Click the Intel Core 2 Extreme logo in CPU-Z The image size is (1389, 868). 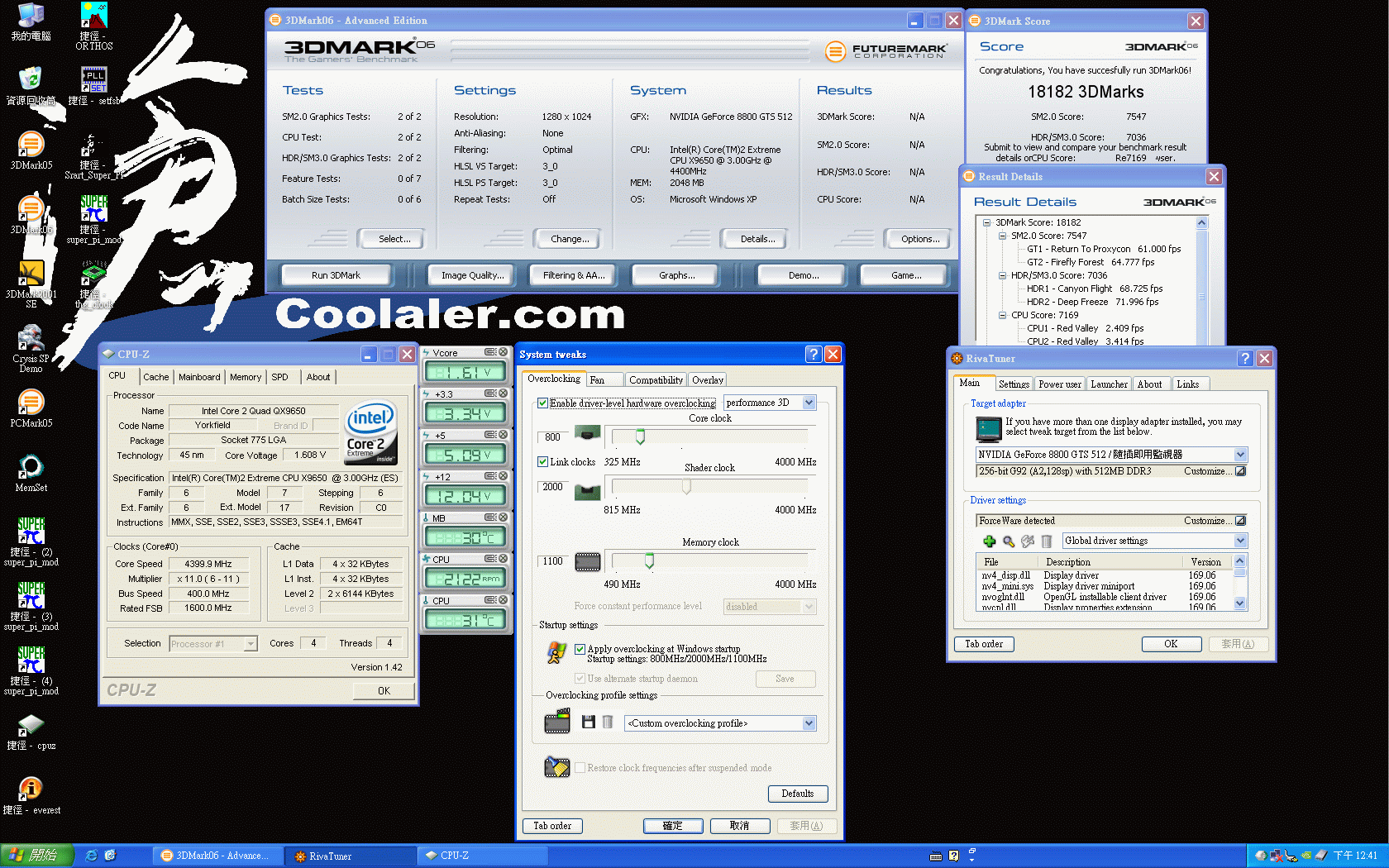pyautogui.click(x=370, y=432)
